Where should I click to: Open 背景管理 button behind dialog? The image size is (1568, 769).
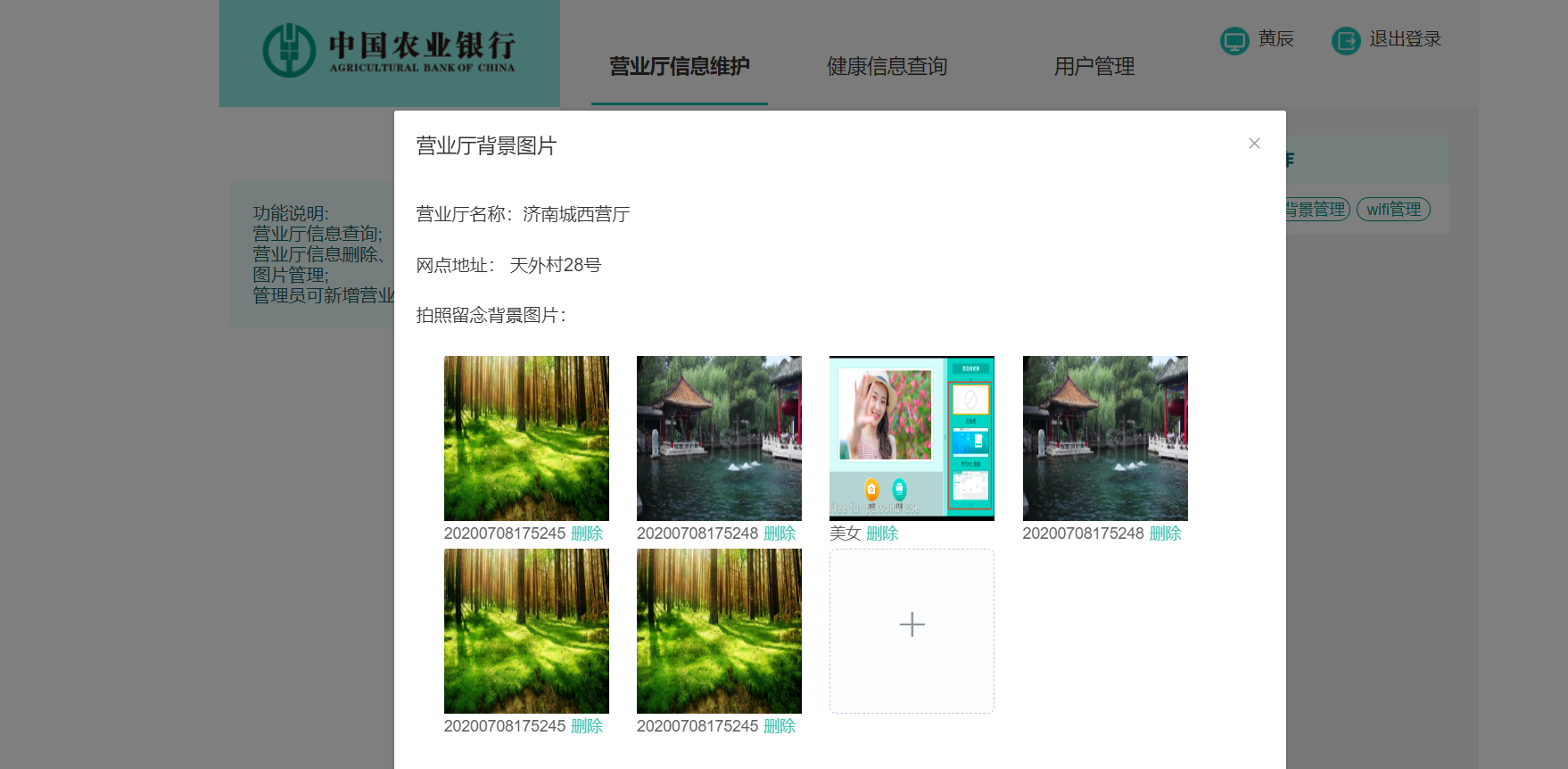click(x=1317, y=209)
